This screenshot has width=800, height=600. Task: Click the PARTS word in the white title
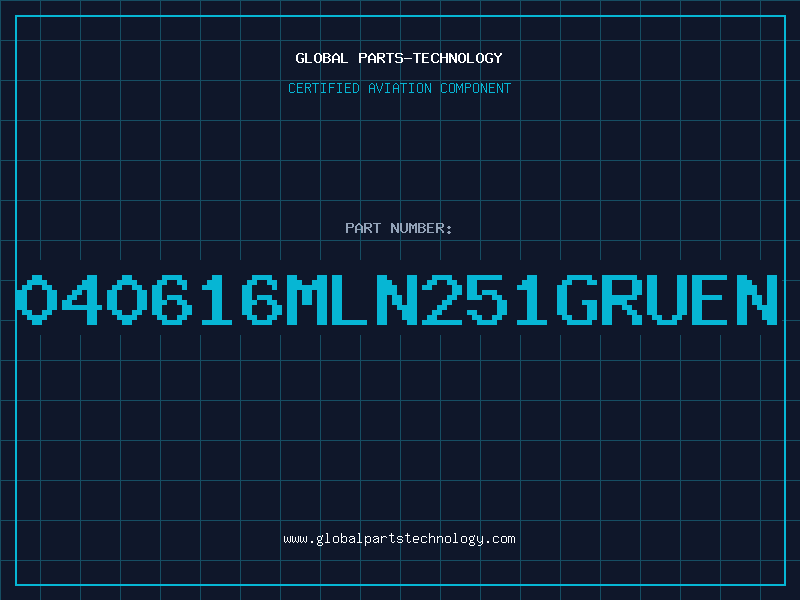(x=380, y=58)
